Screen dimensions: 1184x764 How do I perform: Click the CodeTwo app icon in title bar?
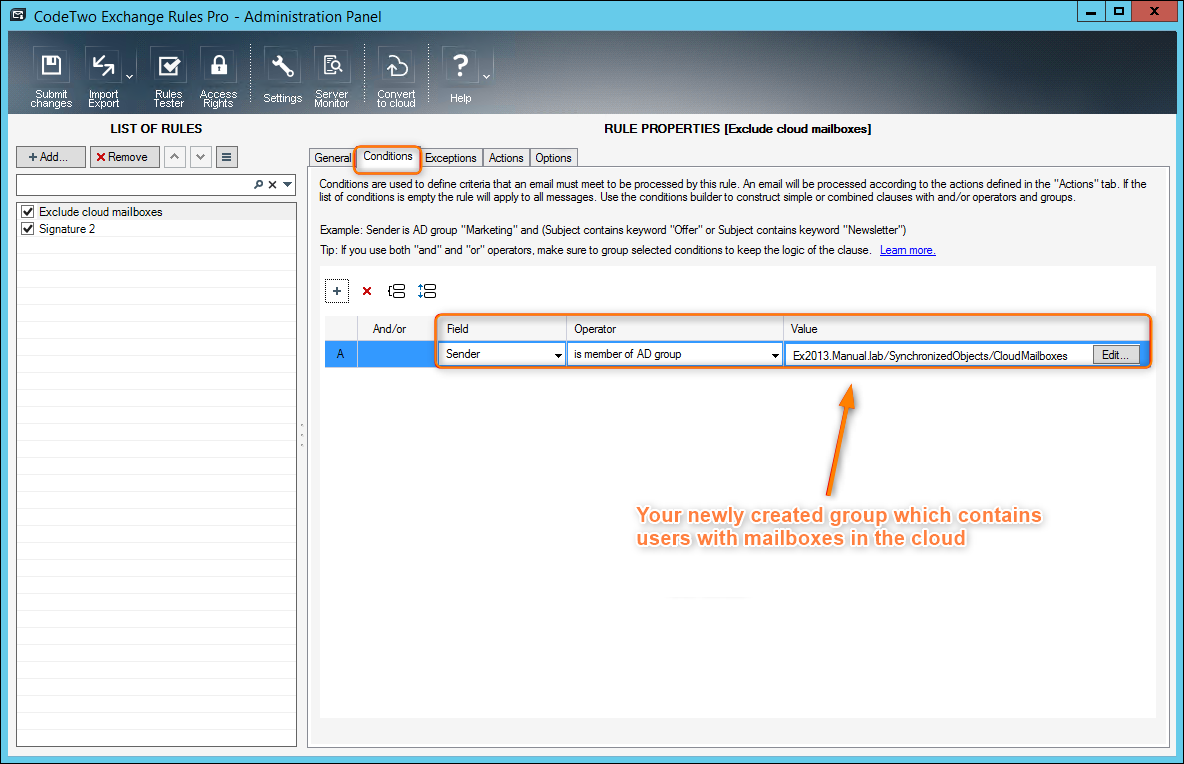tap(18, 15)
